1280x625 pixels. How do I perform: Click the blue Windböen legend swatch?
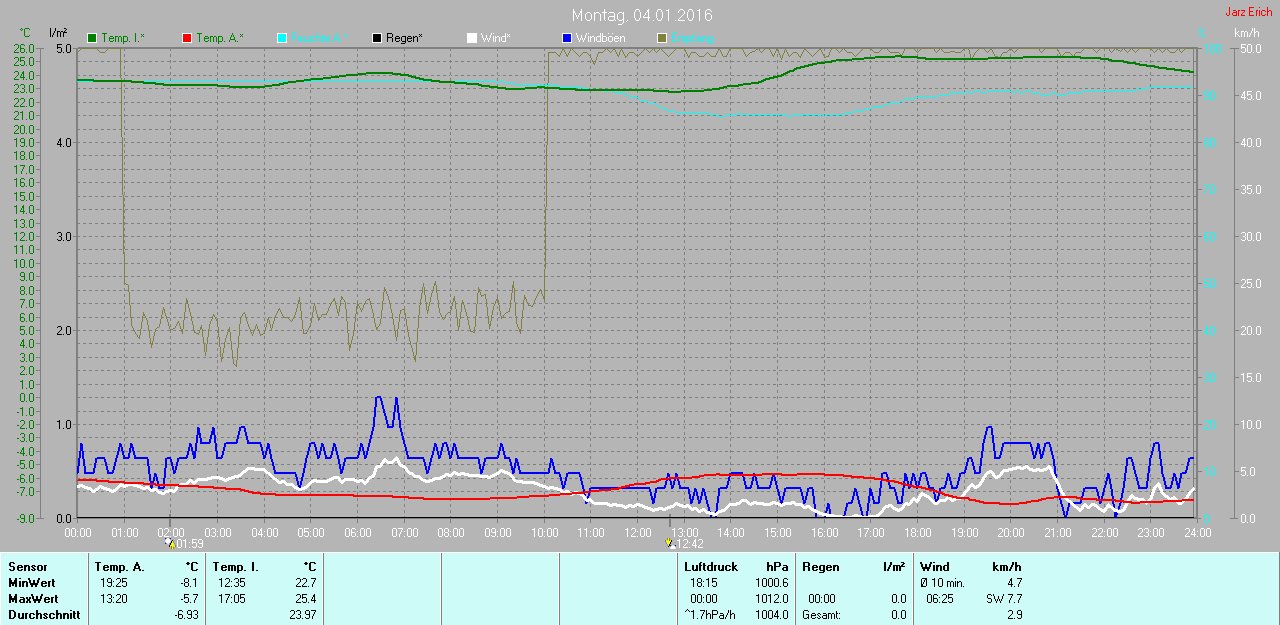click(x=566, y=38)
